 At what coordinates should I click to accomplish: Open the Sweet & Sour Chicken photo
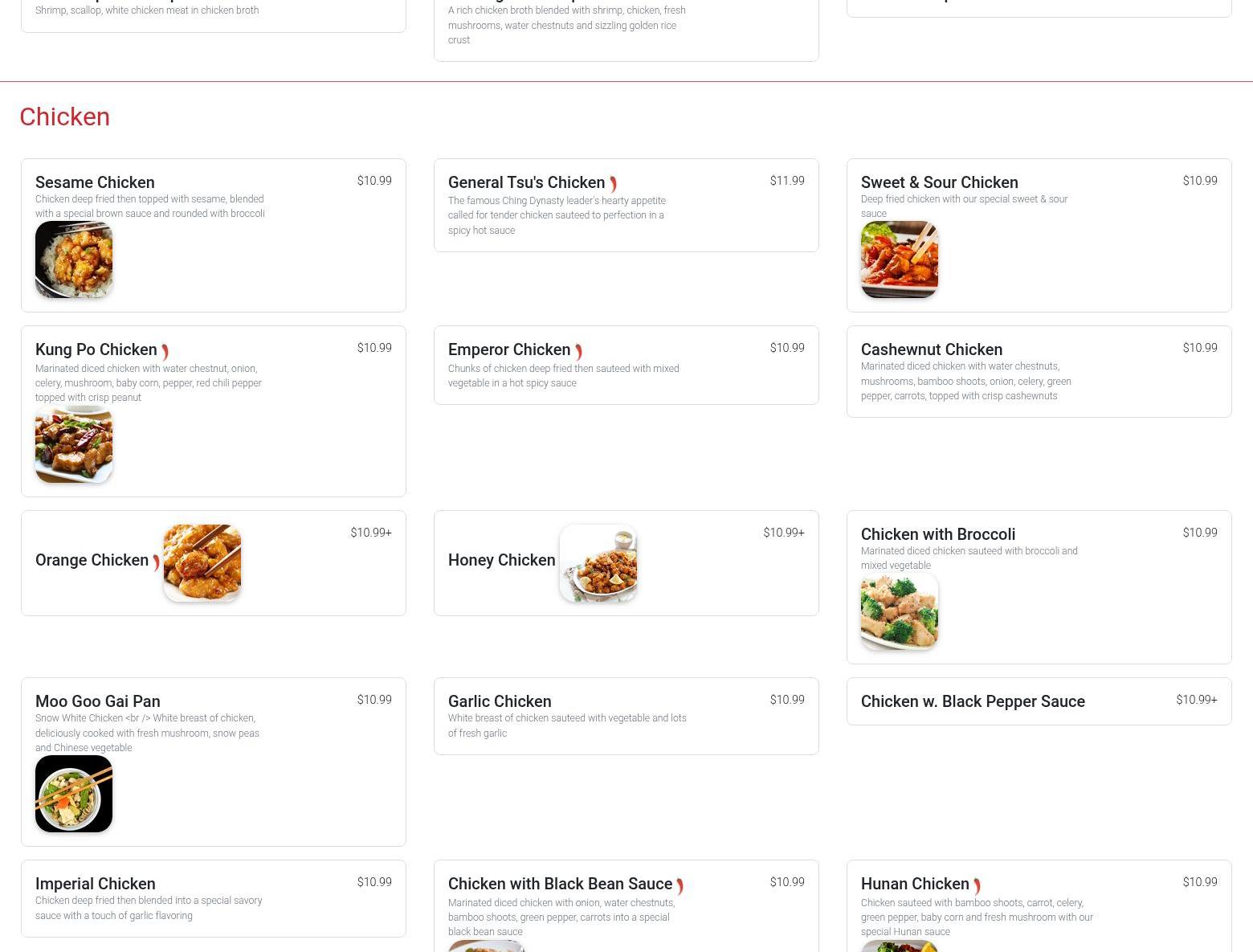900,259
